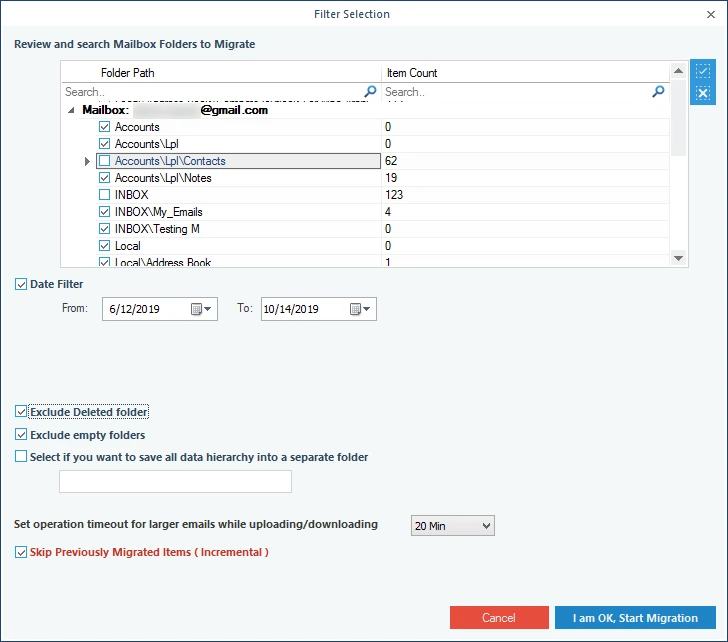This screenshot has width=728, height=642.
Task: Click the folder list scroll down arrow
Action: pyautogui.click(x=678, y=259)
